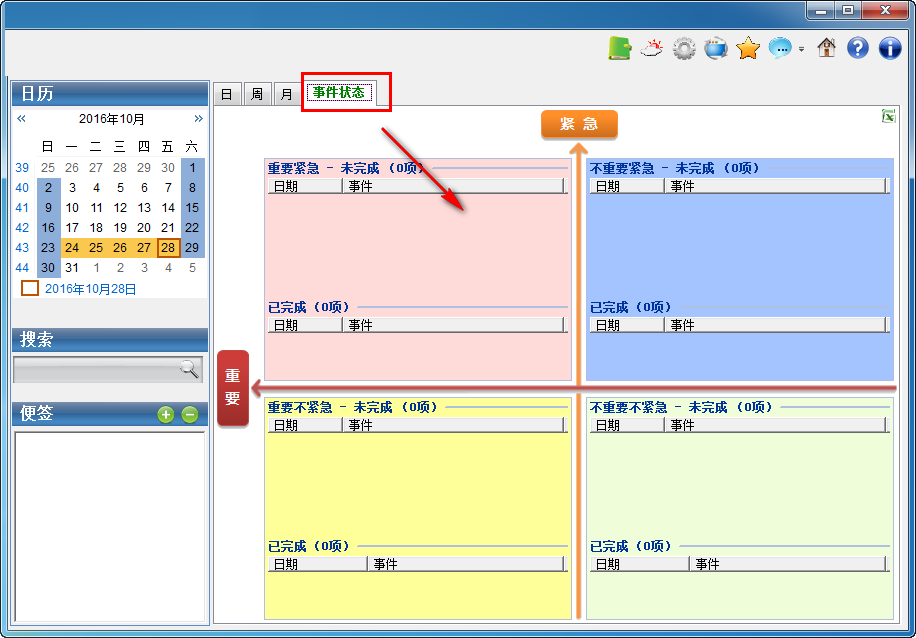Switch to the 月 tab
Screen dimensions: 916x638
click(287, 95)
